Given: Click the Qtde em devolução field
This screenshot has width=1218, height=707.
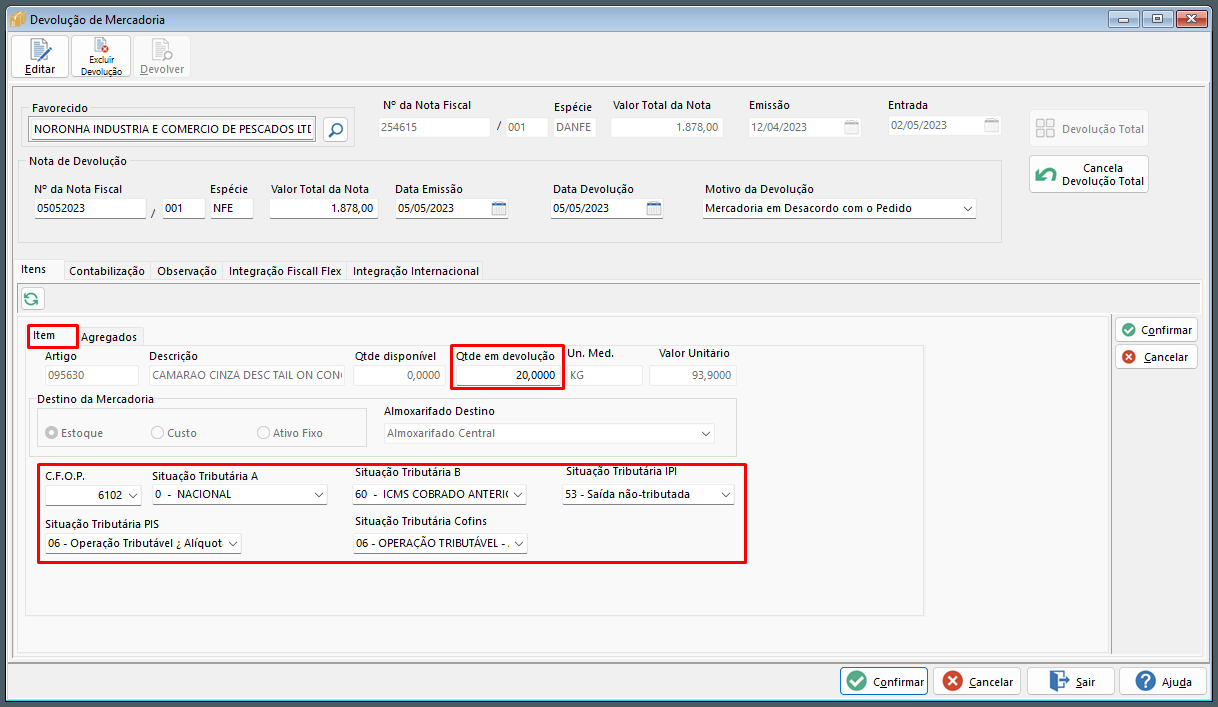Looking at the screenshot, I should coord(507,375).
